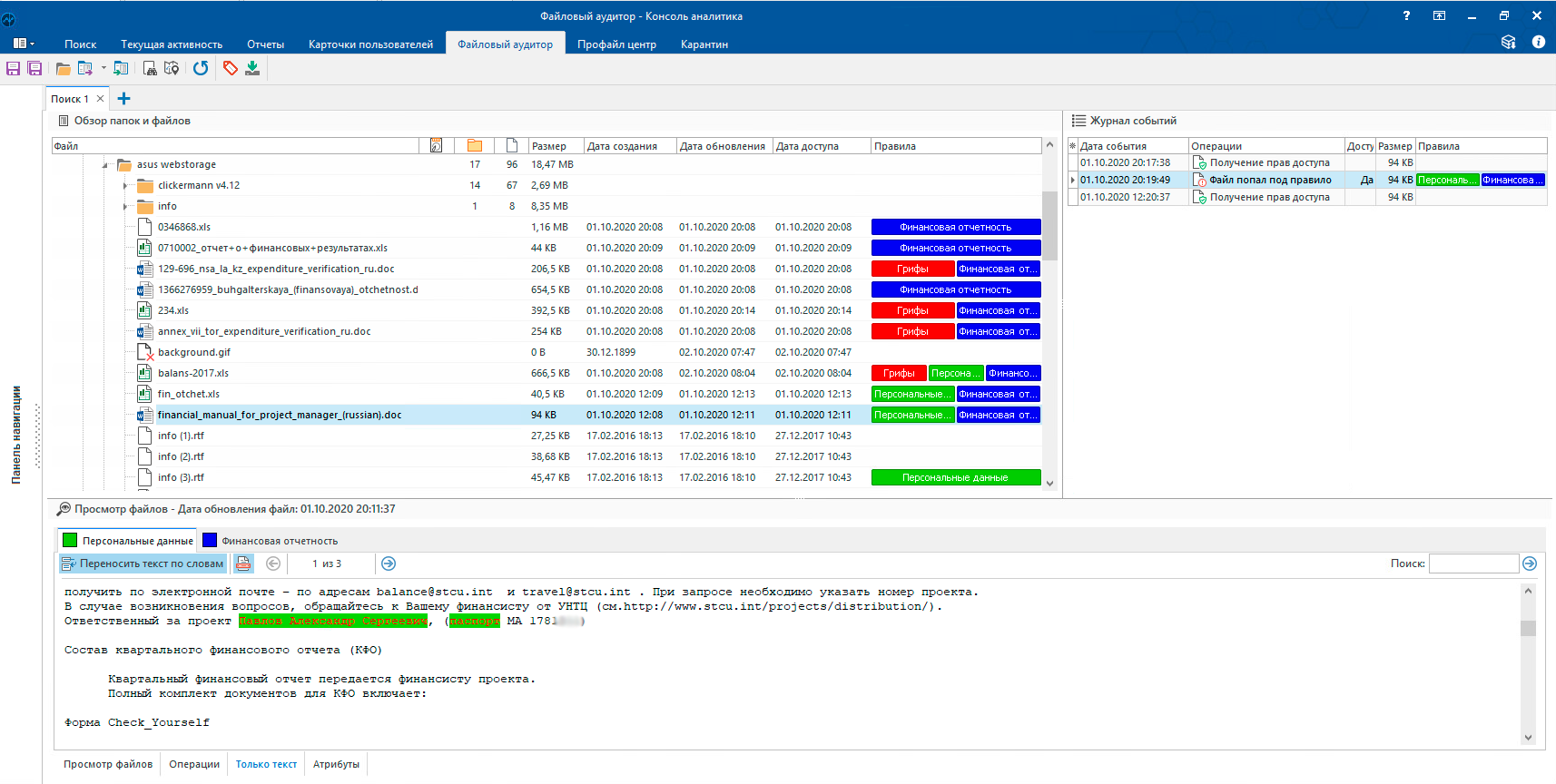Open the Карантин ribbon tab

click(x=704, y=44)
